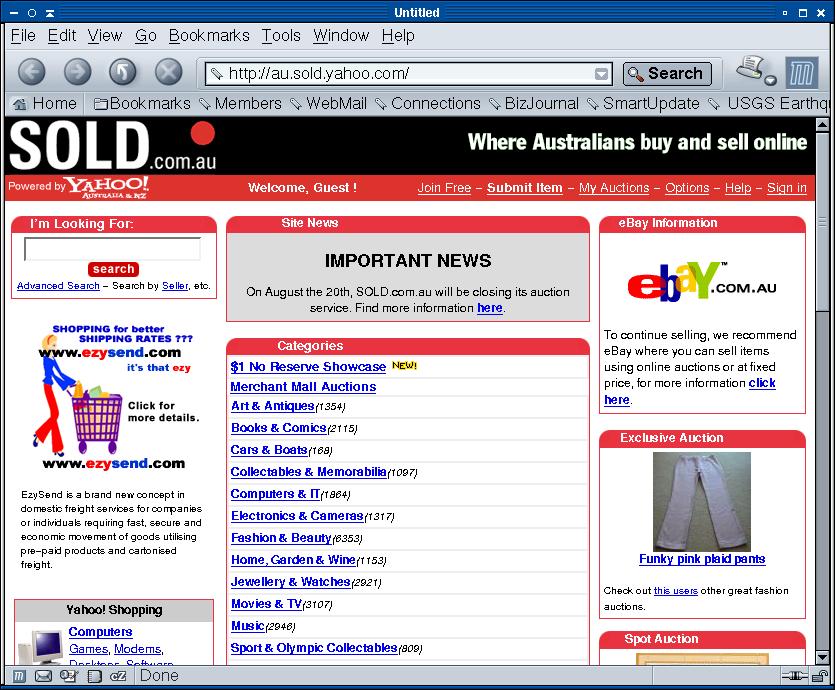Click the red search button on the page
The height and width of the screenshot is (690, 835).
[113, 269]
